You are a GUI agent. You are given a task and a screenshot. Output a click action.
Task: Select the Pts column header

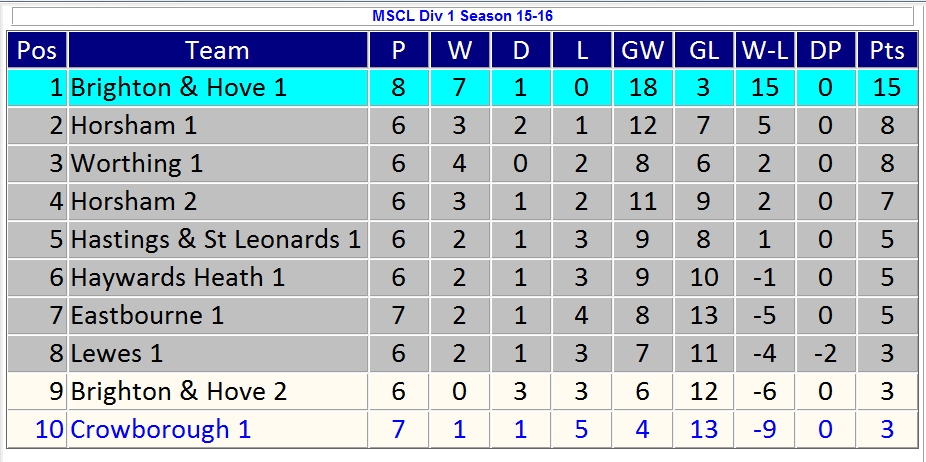point(887,50)
